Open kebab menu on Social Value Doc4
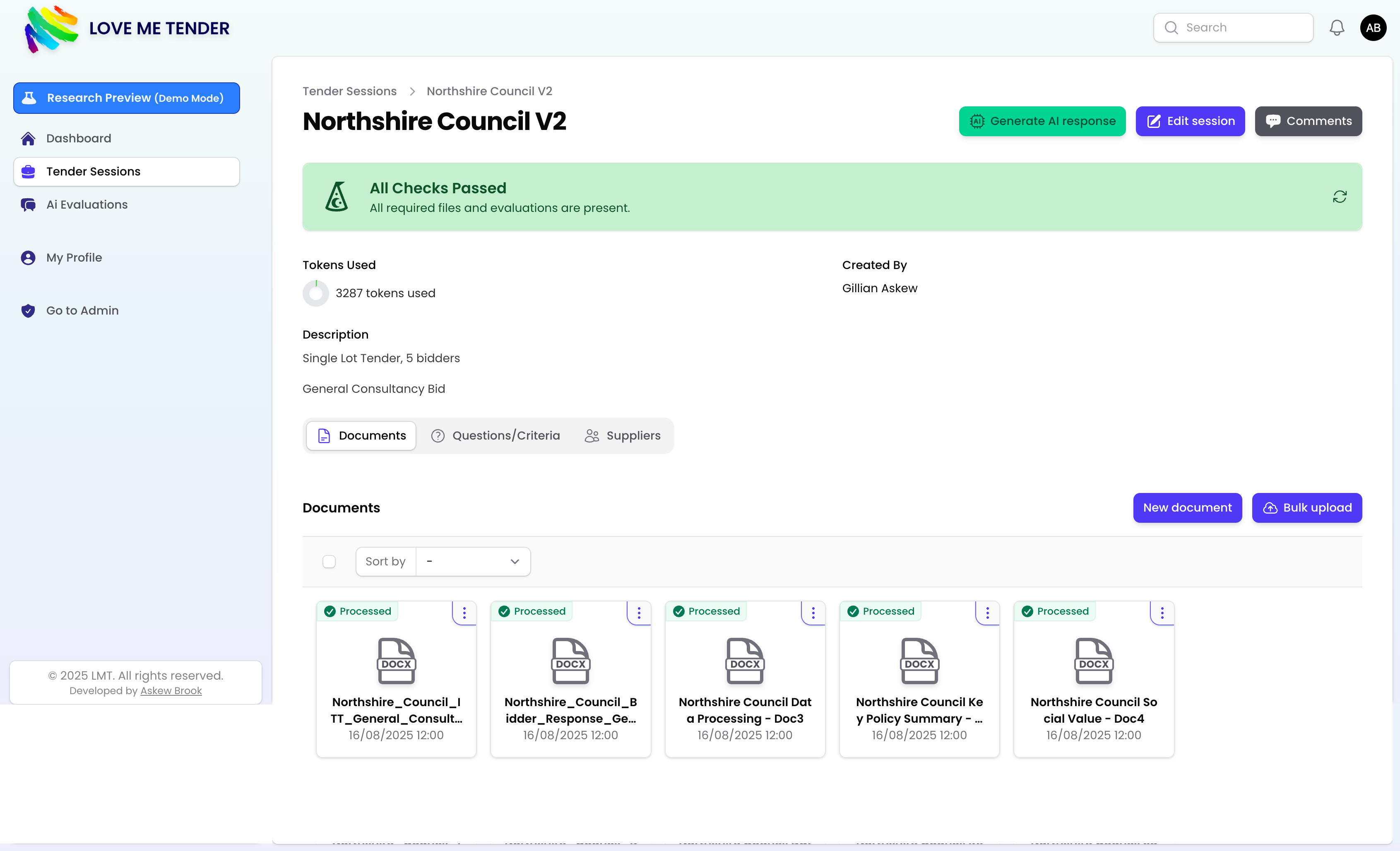This screenshot has height=851, width=1400. click(1162, 613)
